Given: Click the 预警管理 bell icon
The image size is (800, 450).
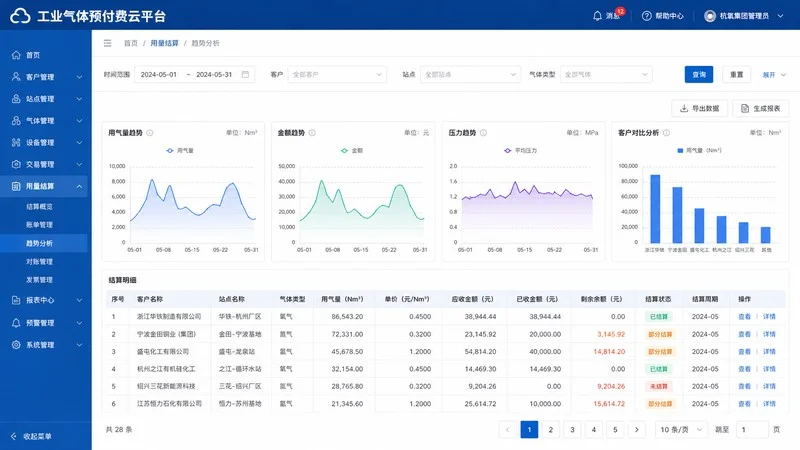Looking at the screenshot, I should pyautogui.click(x=16, y=322).
